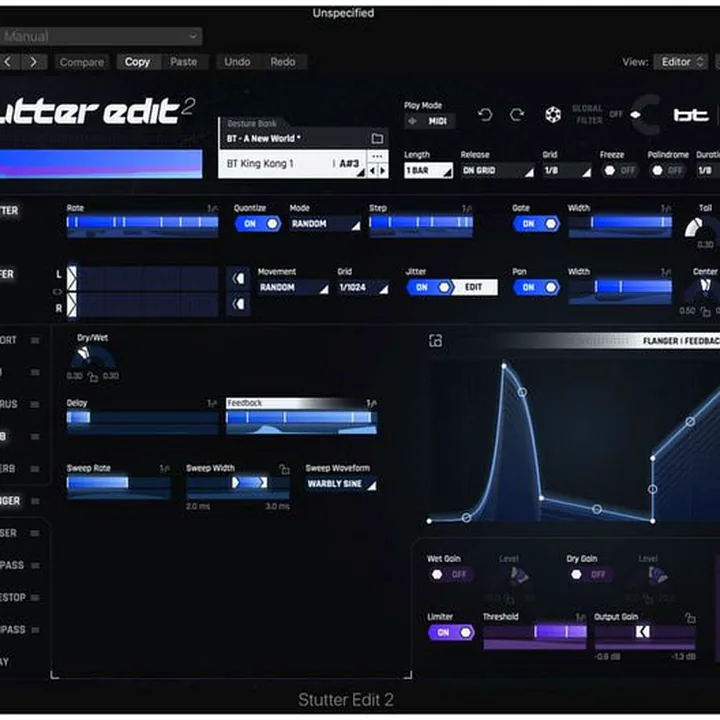
Task: Toggle the Pan switch
Action: pyautogui.click(x=536, y=287)
